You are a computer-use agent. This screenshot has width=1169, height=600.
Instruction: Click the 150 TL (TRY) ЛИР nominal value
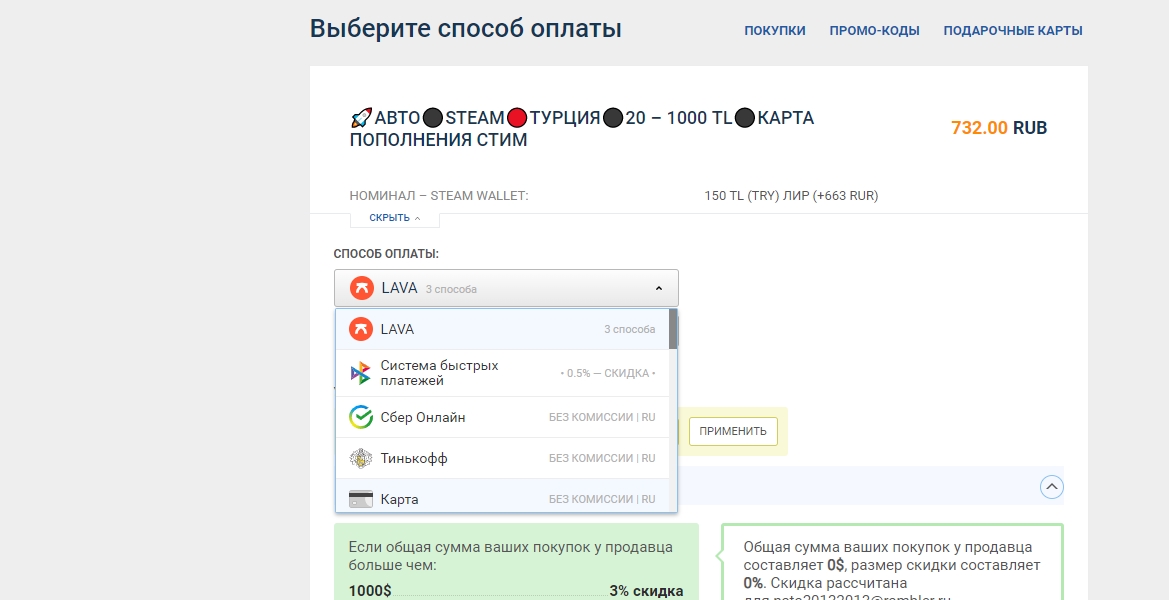pyautogui.click(x=791, y=196)
